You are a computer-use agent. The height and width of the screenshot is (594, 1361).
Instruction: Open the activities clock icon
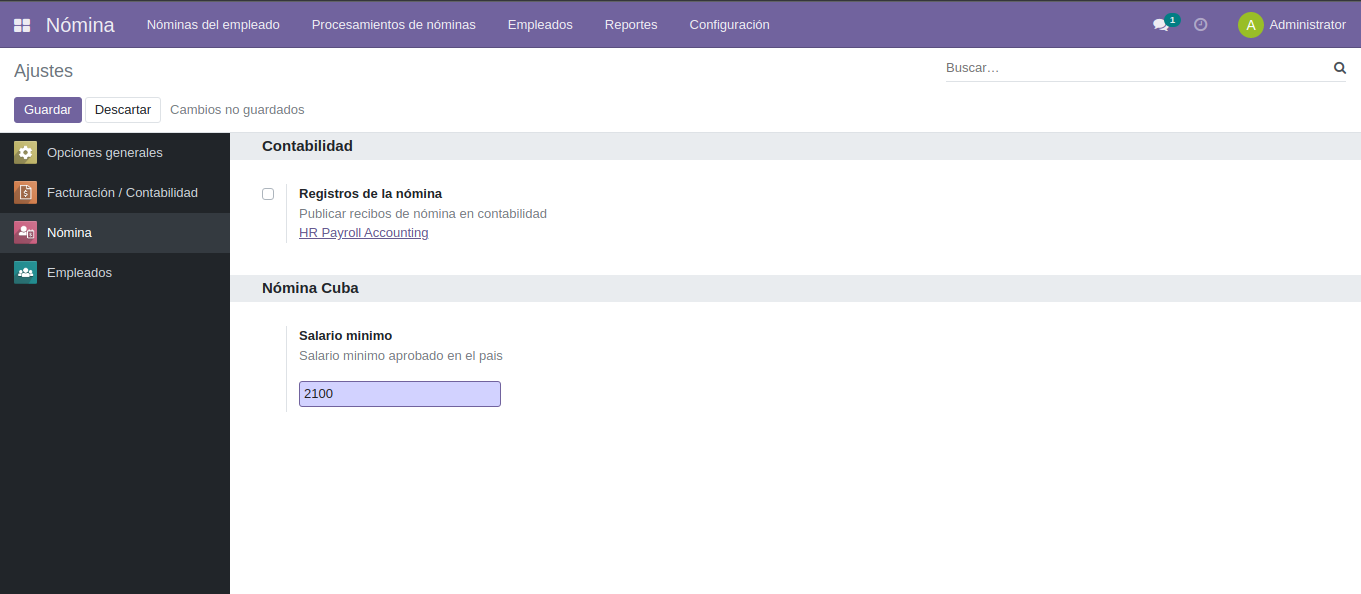1200,23
